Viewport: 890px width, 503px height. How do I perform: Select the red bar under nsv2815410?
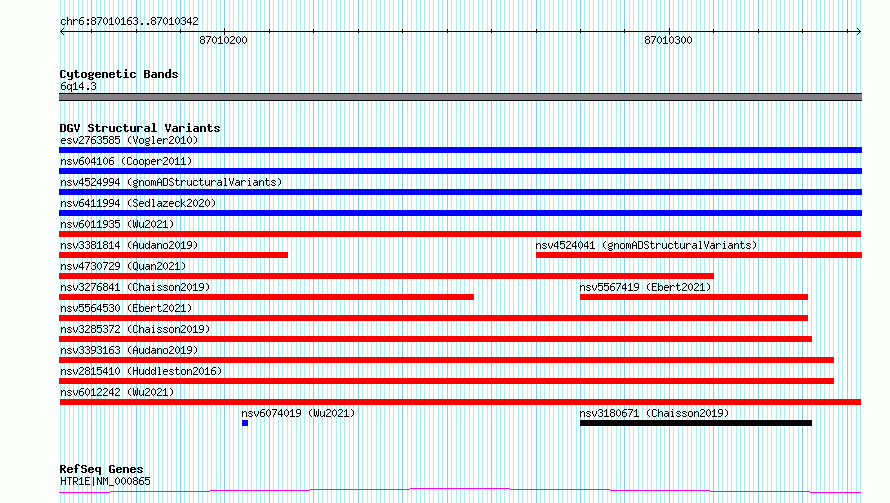[x=446, y=381]
